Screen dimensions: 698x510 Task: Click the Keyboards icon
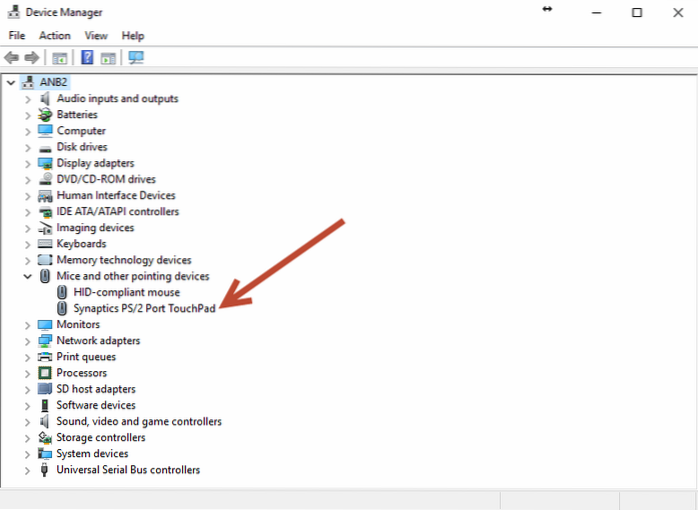click(45, 244)
